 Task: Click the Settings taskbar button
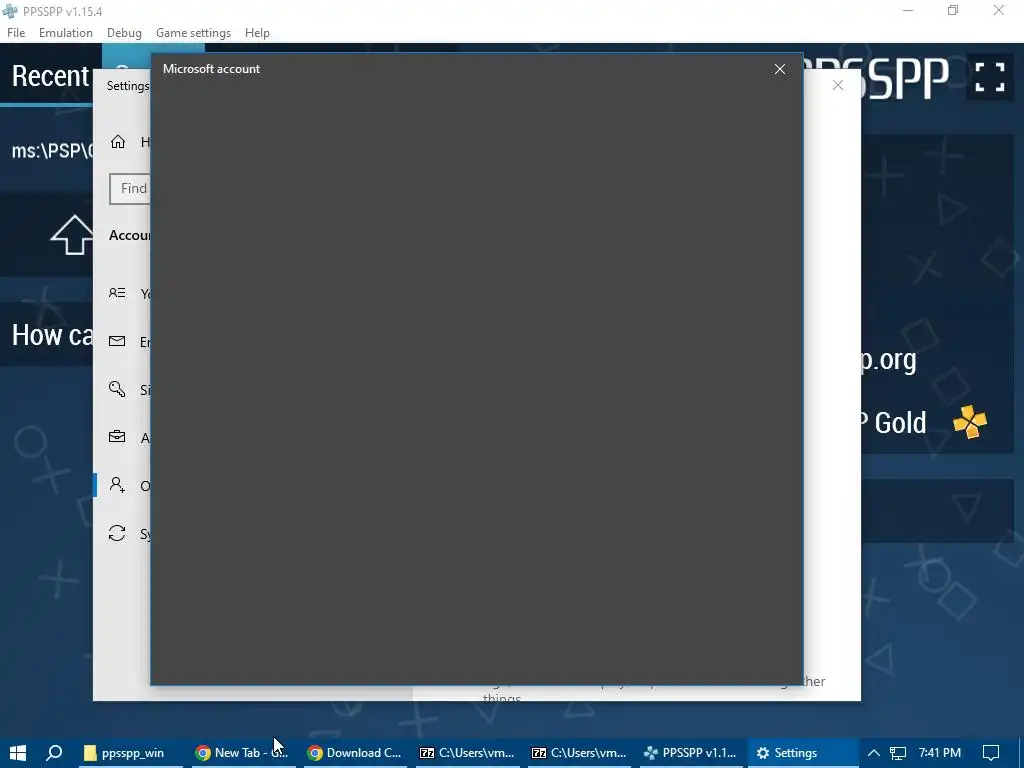(803, 753)
